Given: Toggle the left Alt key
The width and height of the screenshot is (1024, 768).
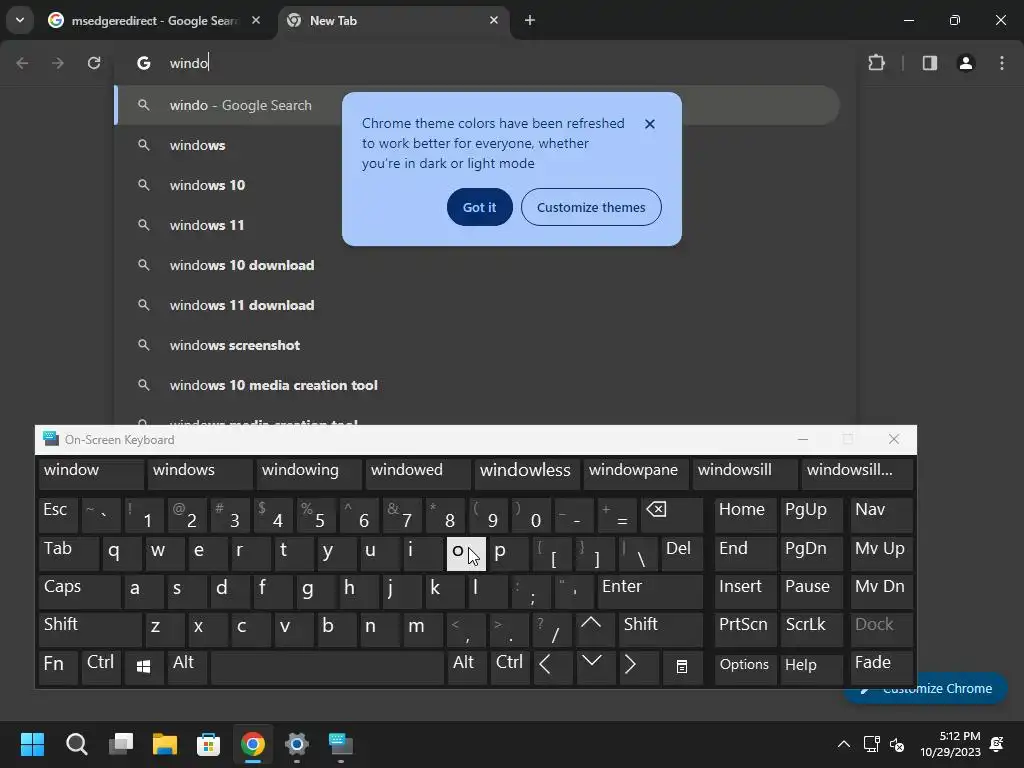Looking at the screenshot, I should pyautogui.click(x=187, y=666).
